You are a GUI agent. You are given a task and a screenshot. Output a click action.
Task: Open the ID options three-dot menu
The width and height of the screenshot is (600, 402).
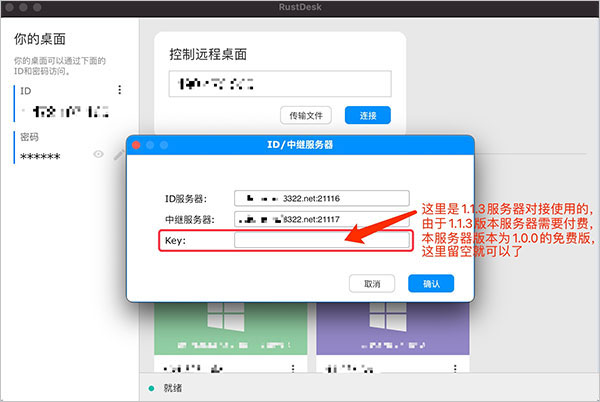[120, 90]
